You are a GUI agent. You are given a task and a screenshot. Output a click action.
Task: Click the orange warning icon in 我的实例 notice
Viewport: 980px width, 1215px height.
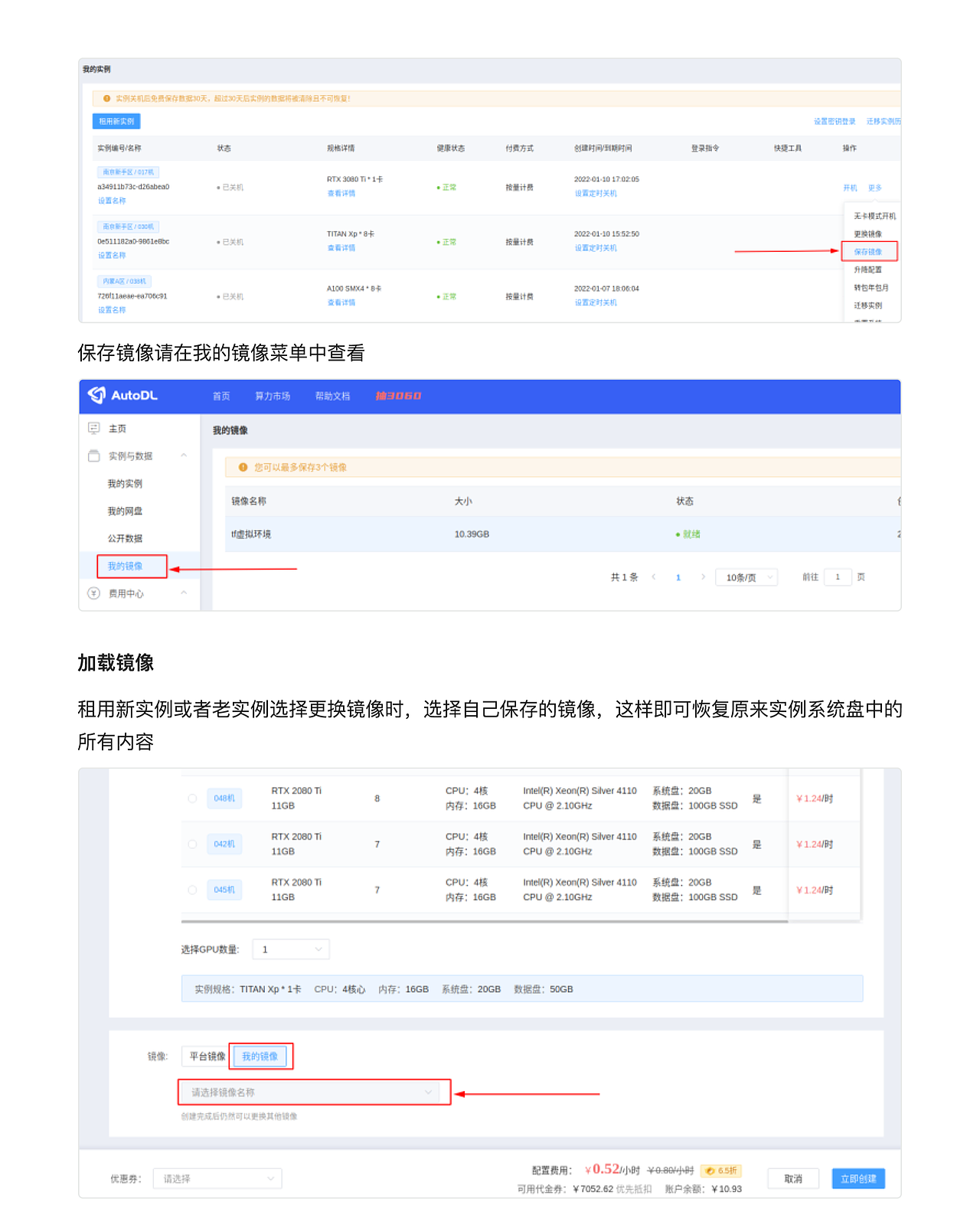pos(107,99)
